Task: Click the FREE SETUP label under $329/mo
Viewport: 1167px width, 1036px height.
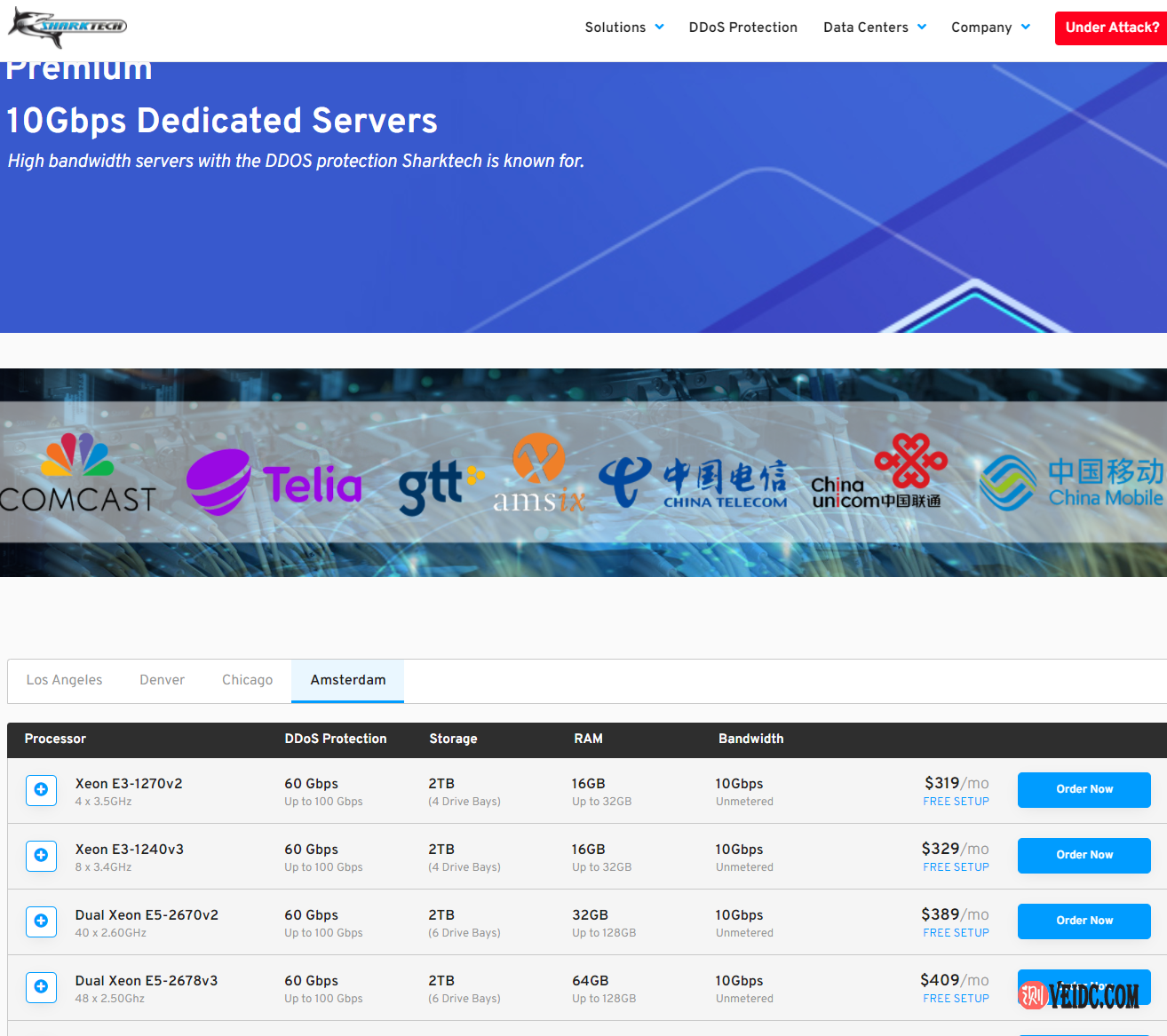Action: coord(956,867)
